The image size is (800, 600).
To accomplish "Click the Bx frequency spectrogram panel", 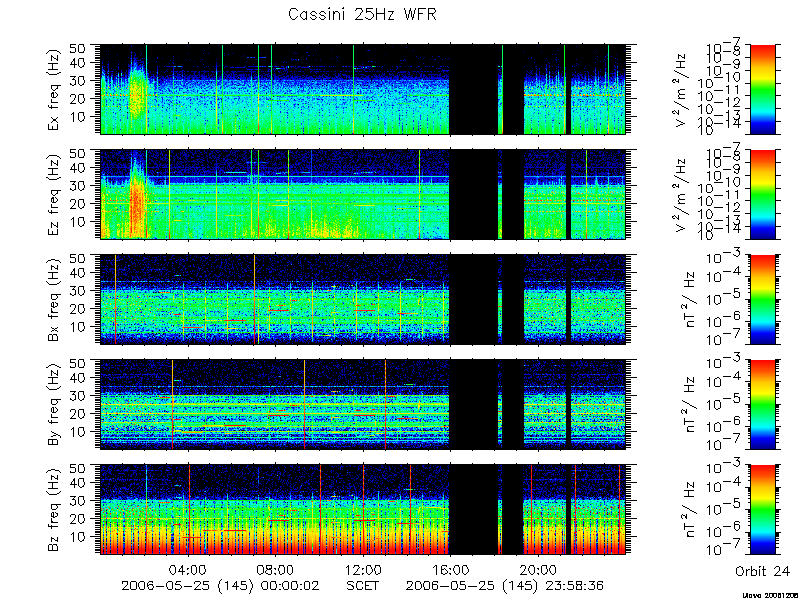I will click(x=363, y=299).
